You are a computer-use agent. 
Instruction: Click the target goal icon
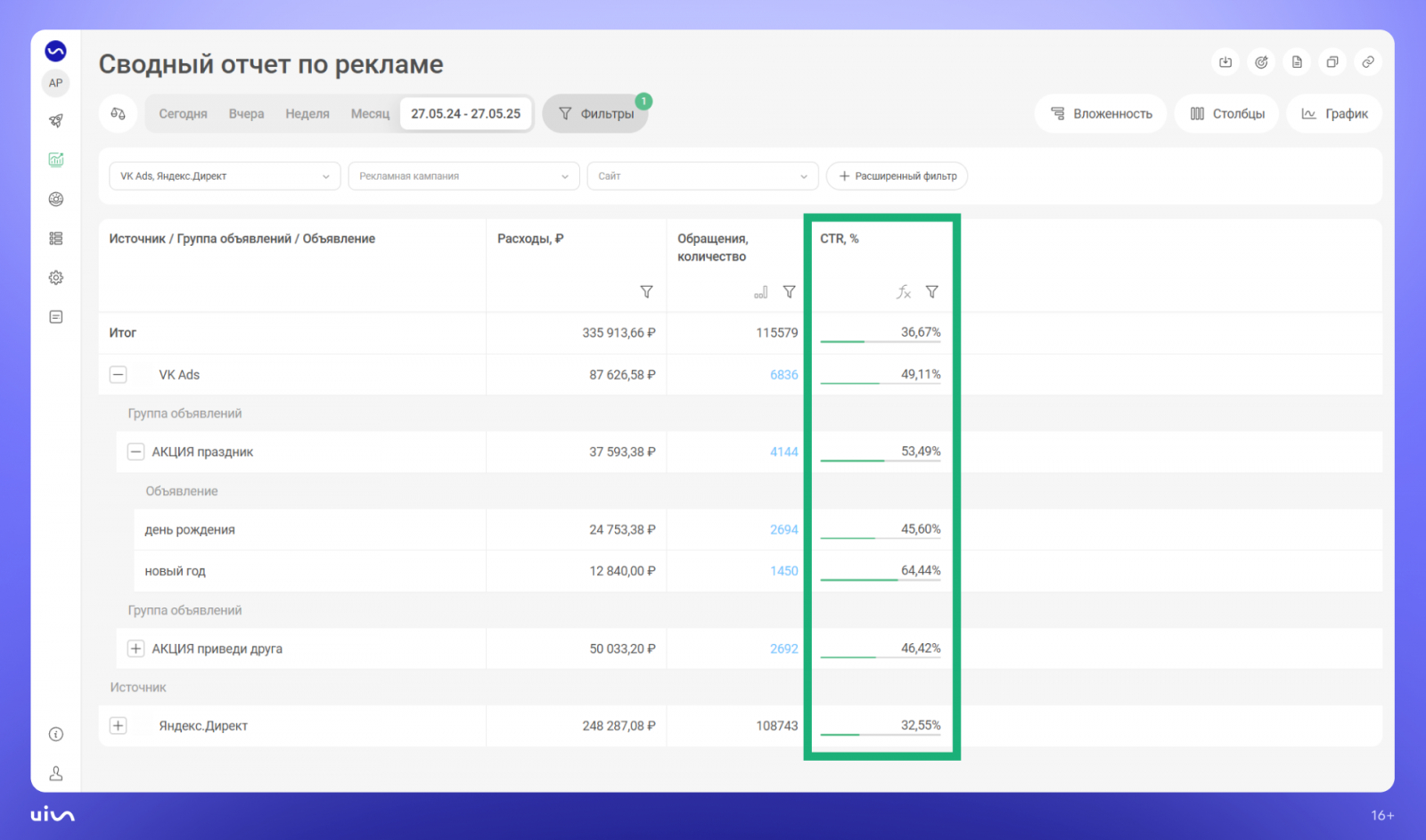click(1261, 61)
